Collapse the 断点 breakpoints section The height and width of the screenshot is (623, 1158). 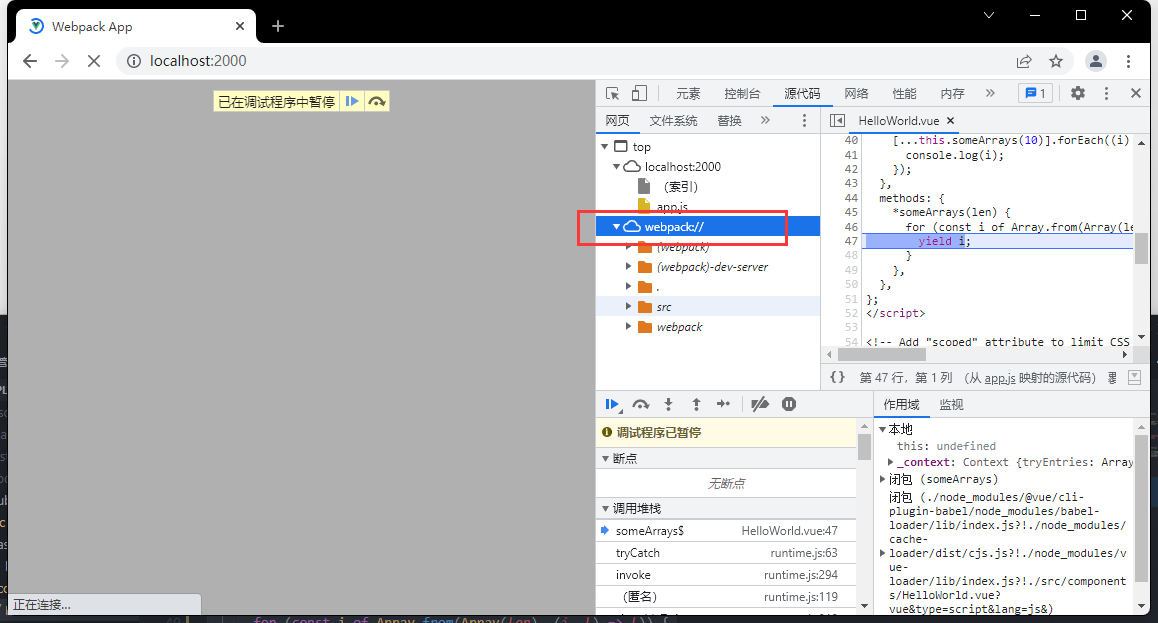(605, 458)
